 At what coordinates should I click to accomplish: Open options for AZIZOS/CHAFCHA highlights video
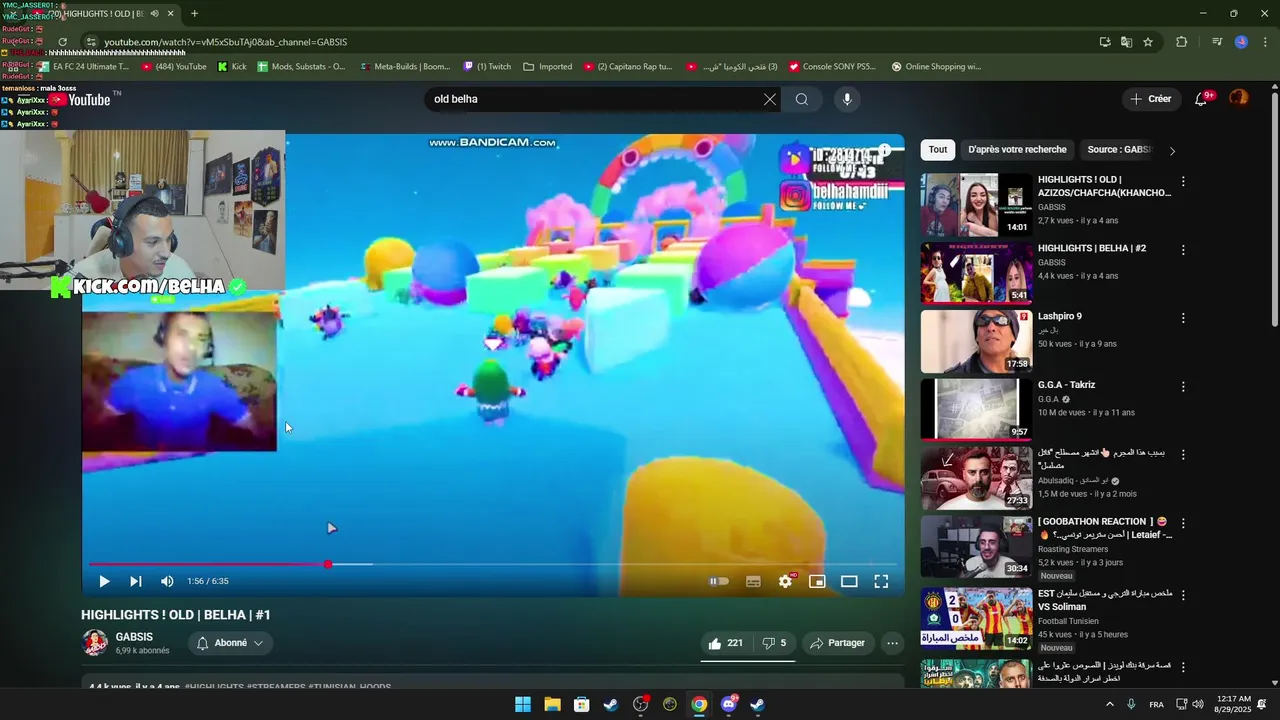(x=1183, y=181)
